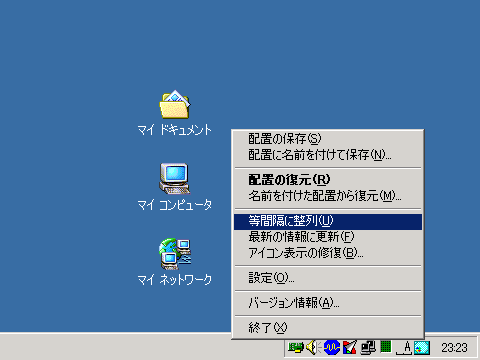Click the green grid tray icon
This screenshot has width=480, height=360.
pyautogui.click(x=386, y=347)
